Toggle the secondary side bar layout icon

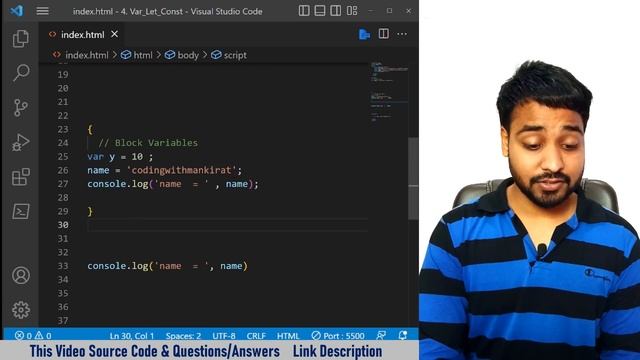click(336, 11)
